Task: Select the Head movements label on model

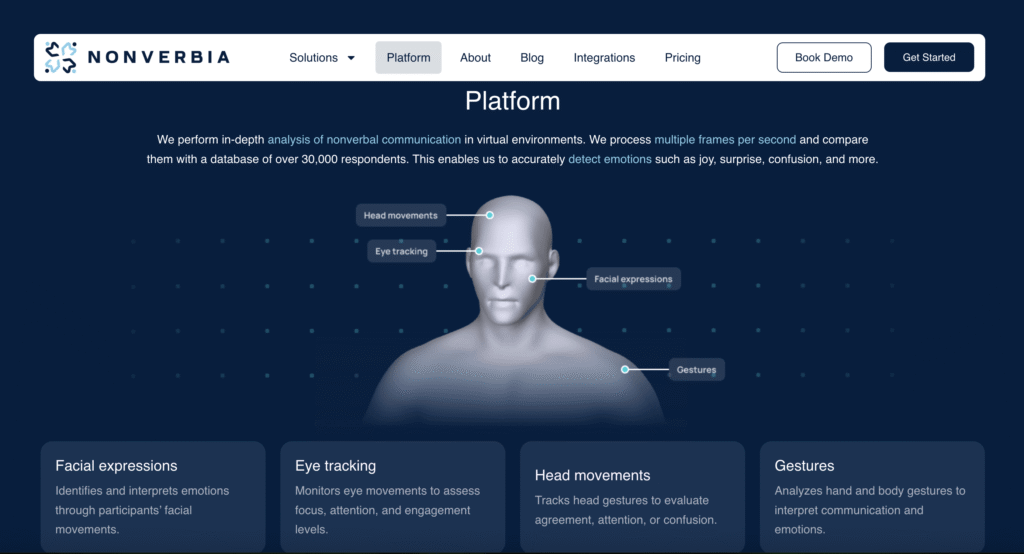Action: 400,215
